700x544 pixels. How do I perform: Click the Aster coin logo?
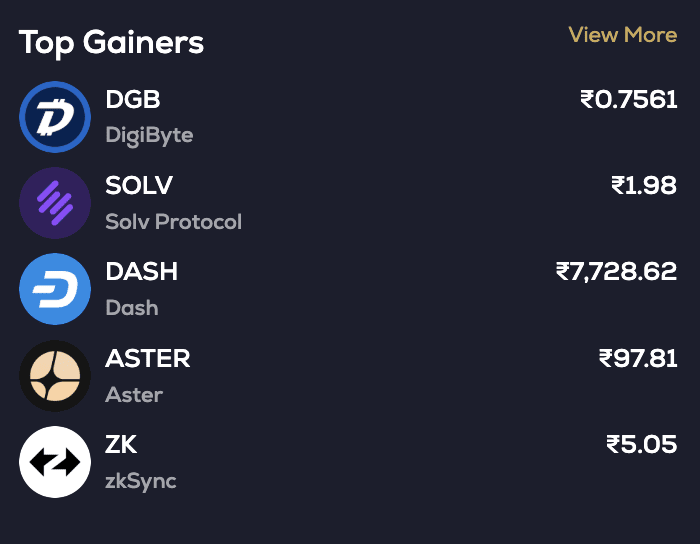pos(55,376)
